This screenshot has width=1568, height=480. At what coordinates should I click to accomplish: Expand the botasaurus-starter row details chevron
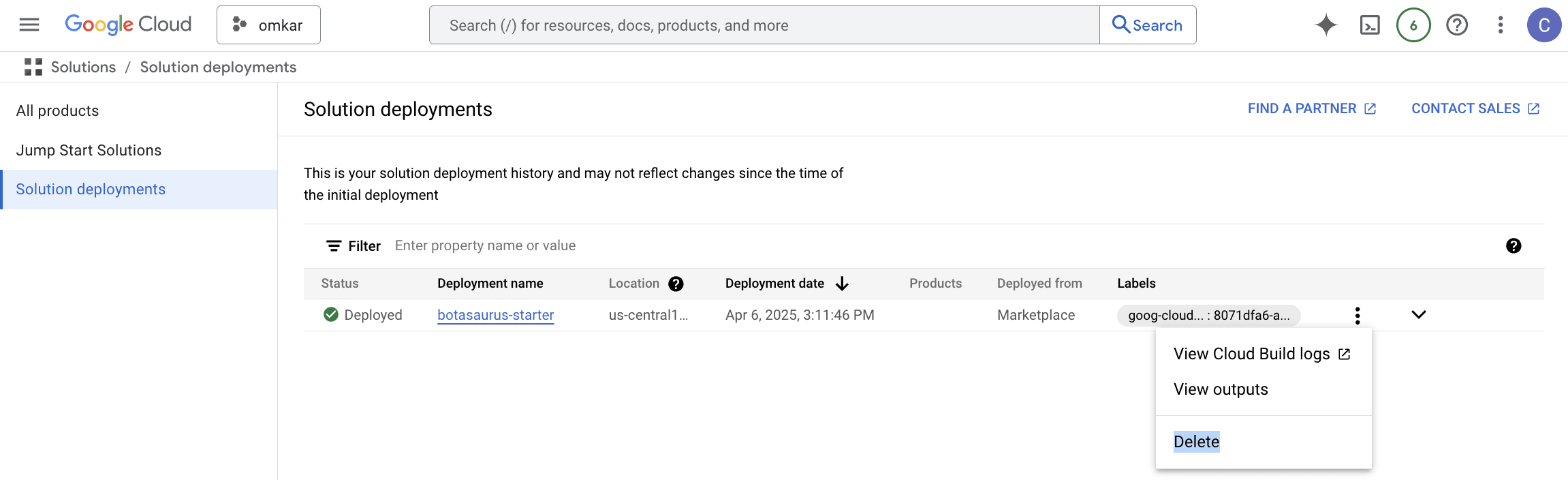(x=1419, y=315)
